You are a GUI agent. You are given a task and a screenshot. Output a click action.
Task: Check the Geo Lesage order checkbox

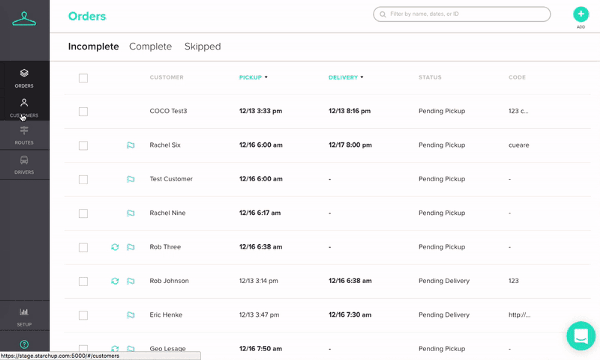point(83,348)
